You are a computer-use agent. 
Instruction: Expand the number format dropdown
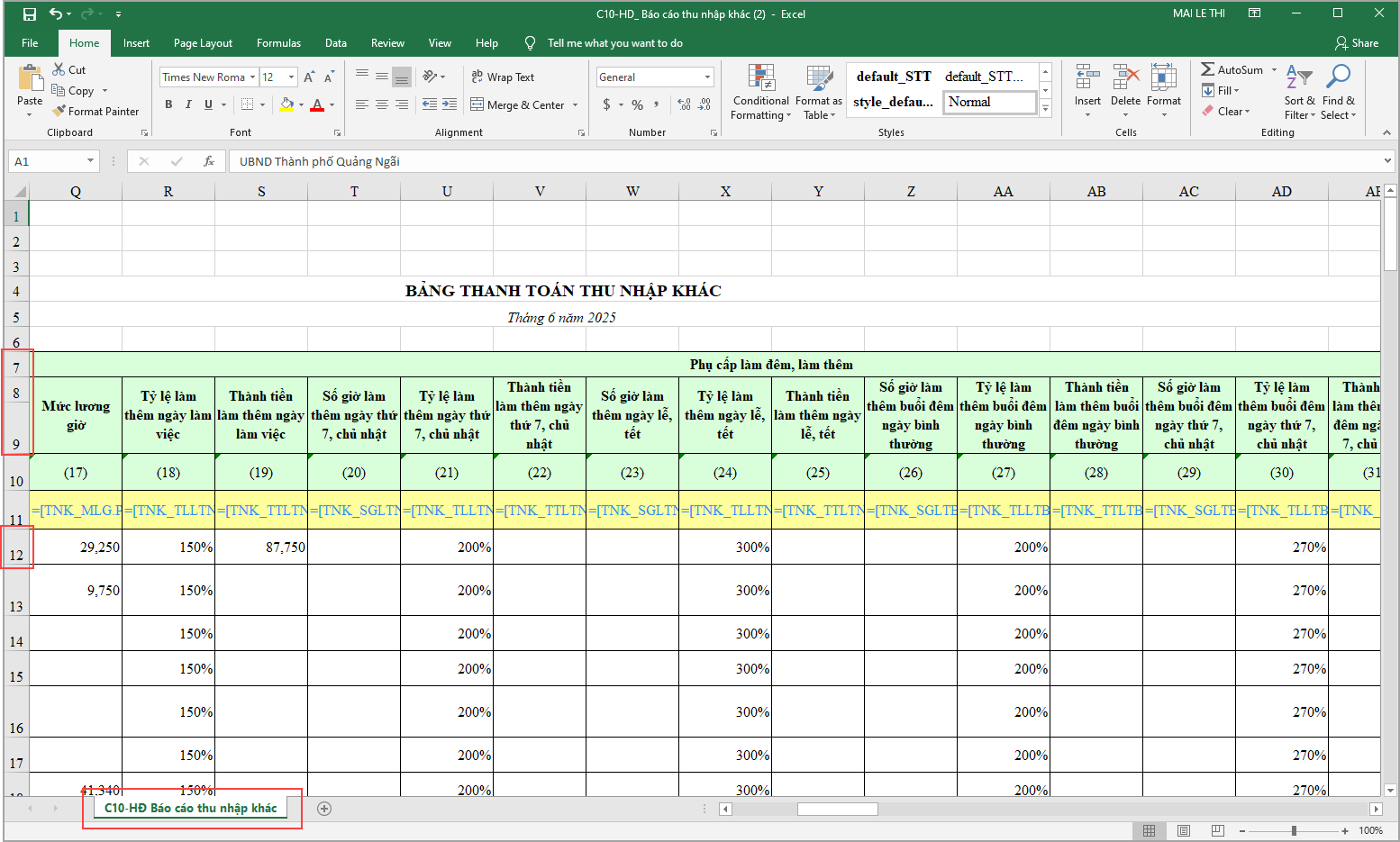(707, 77)
